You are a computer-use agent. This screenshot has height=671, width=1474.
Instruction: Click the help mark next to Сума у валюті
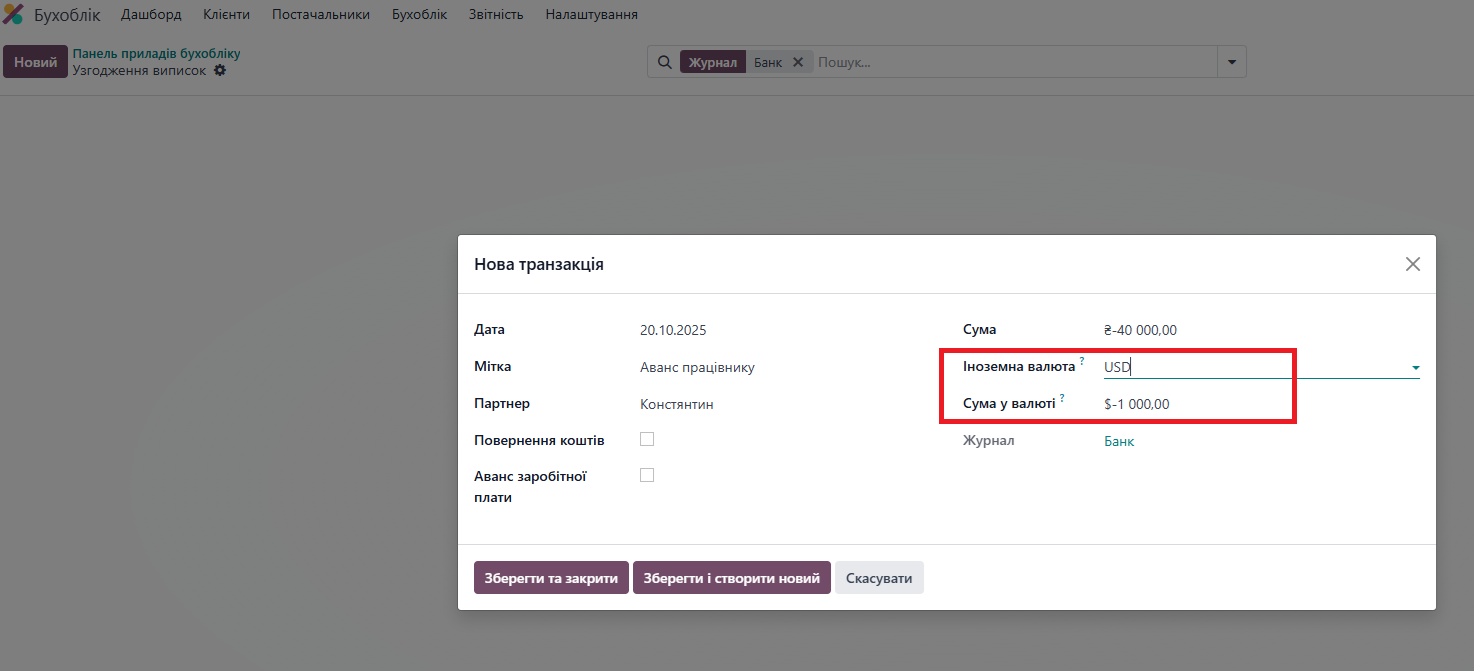coord(1062,398)
